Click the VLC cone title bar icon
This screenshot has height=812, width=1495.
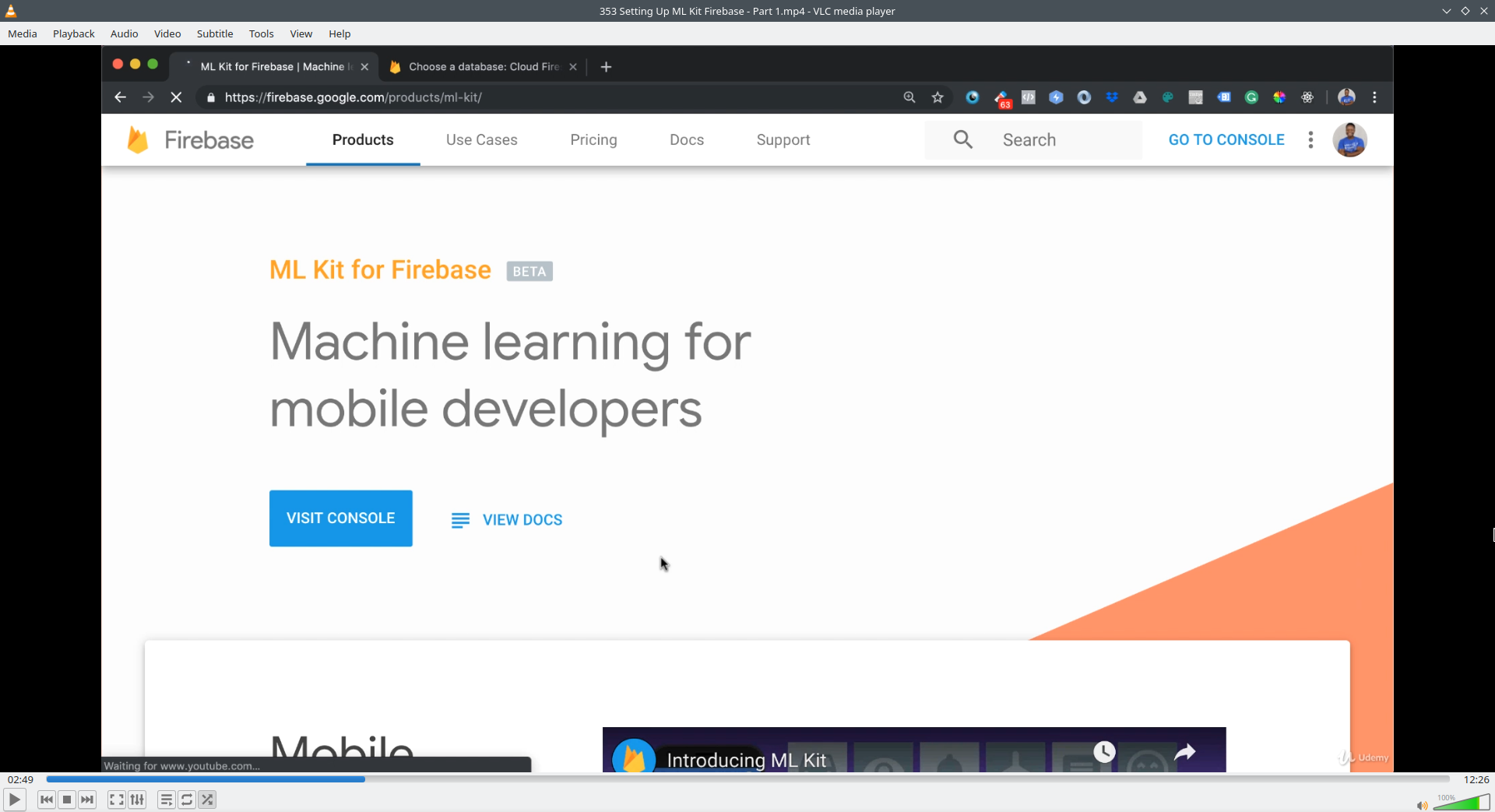[x=11, y=11]
